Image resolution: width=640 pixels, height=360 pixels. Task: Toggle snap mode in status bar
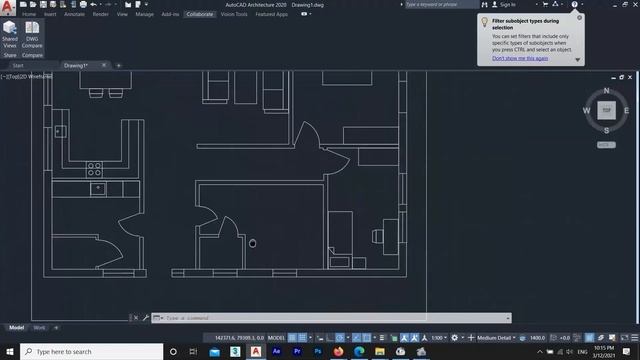click(302, 338)
